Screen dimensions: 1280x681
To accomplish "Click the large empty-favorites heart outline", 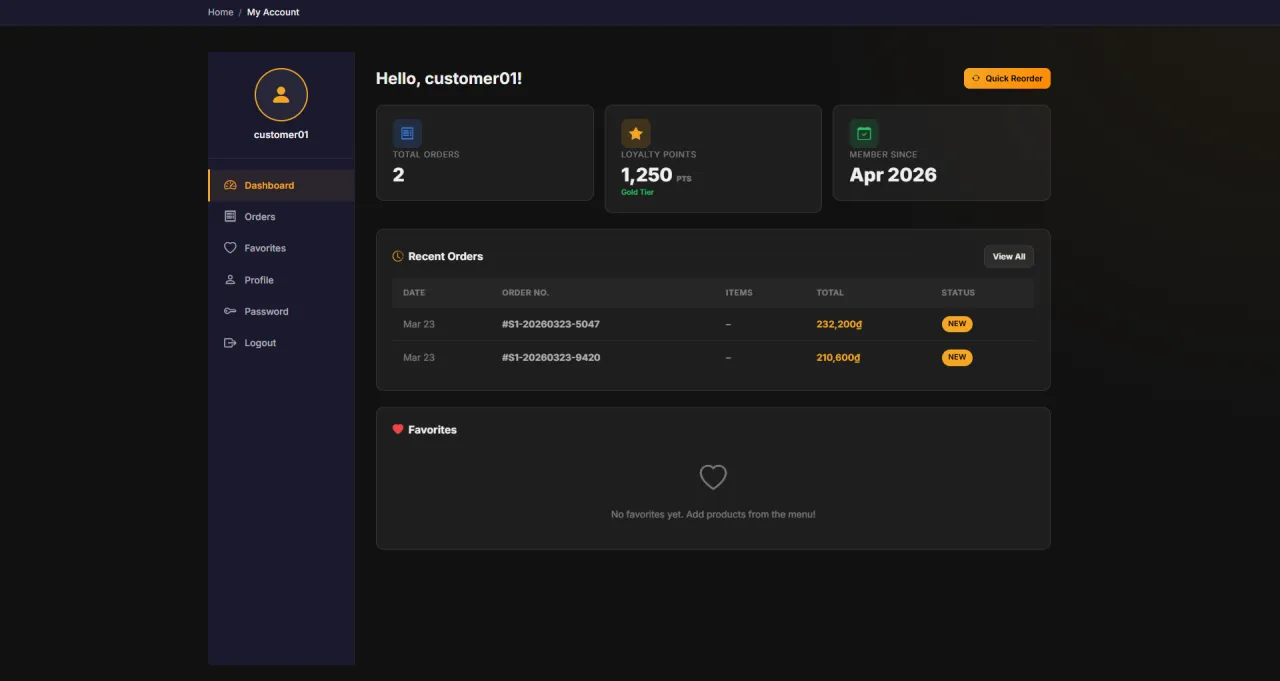I will tap(713, 477).
